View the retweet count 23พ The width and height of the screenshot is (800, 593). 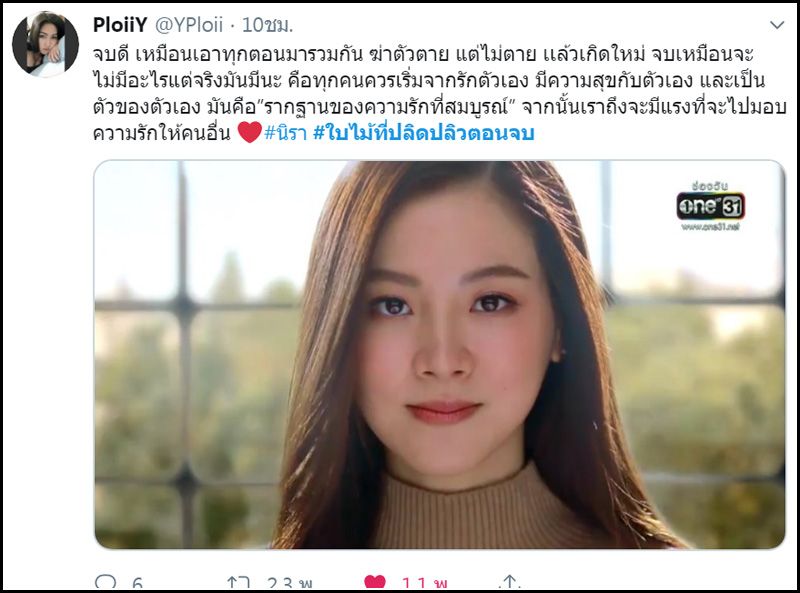(290, 582)
